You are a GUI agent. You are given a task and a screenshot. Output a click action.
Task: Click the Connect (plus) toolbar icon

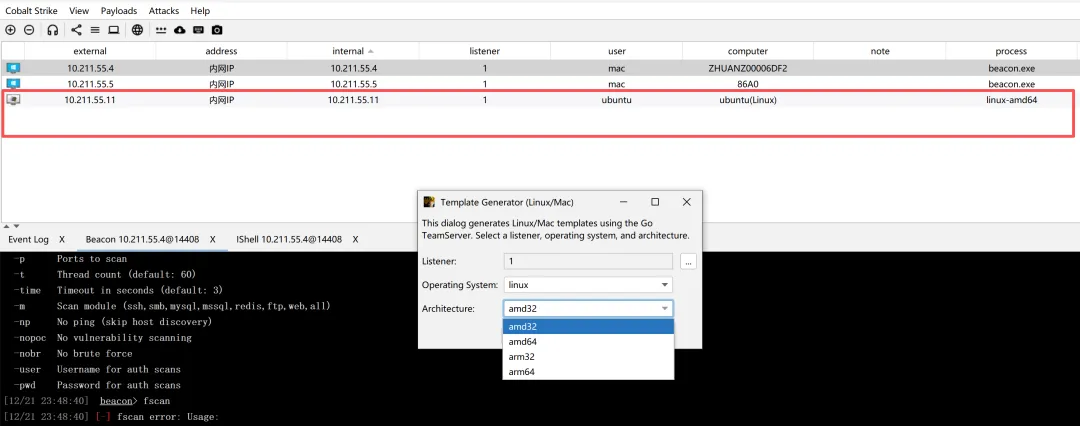[10, 30]
